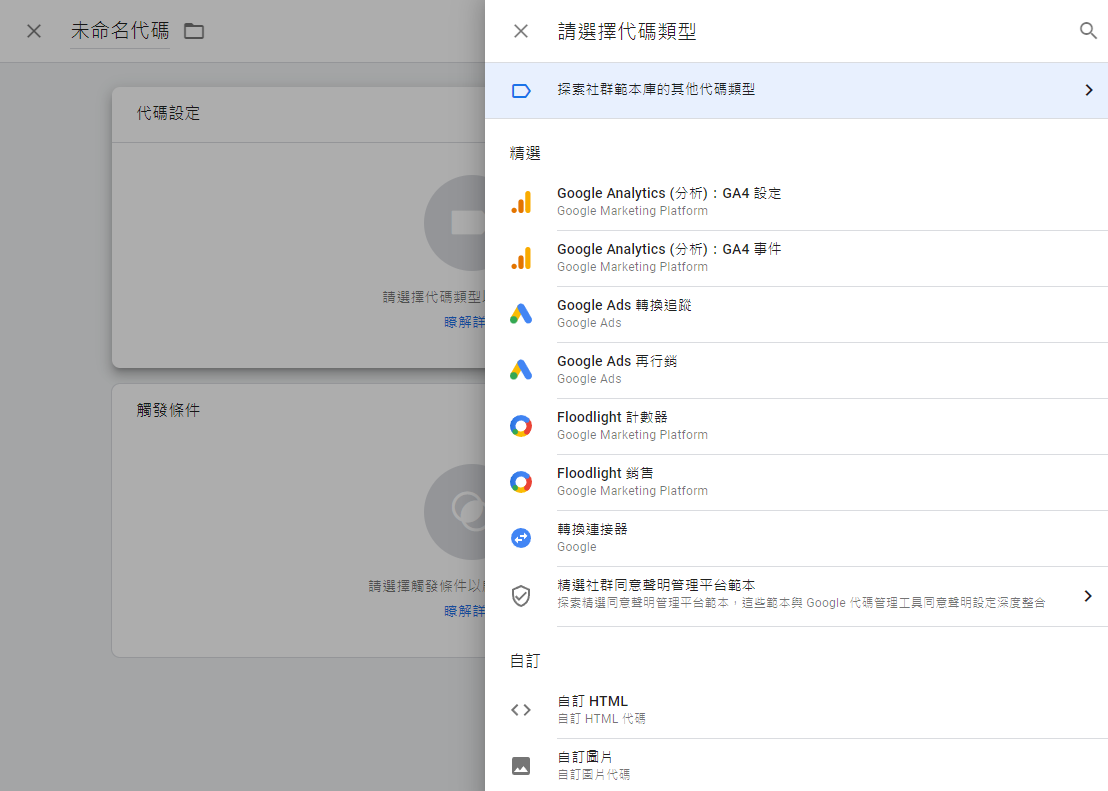
Task: Click 探索精選同意聲明管理平台範本 description text
Action: 801,603
